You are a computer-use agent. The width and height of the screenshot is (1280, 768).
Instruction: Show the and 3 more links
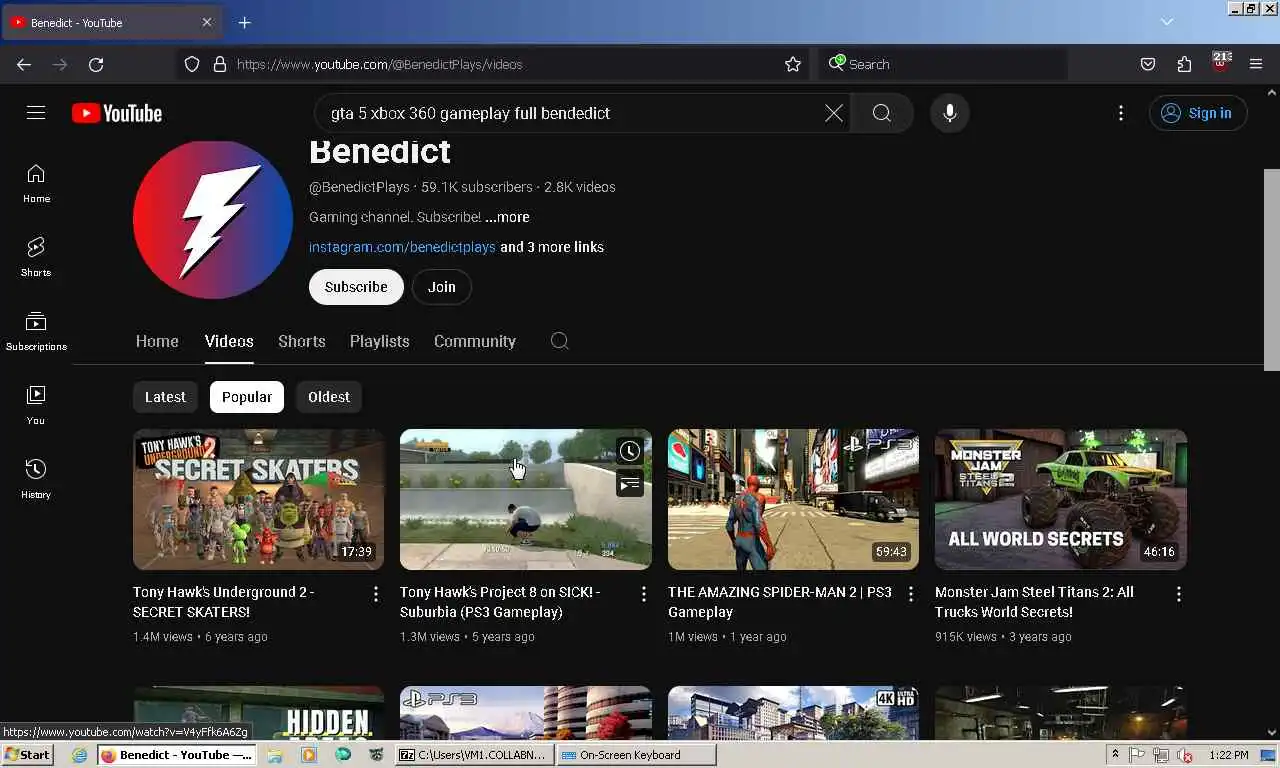click(552, 247)
